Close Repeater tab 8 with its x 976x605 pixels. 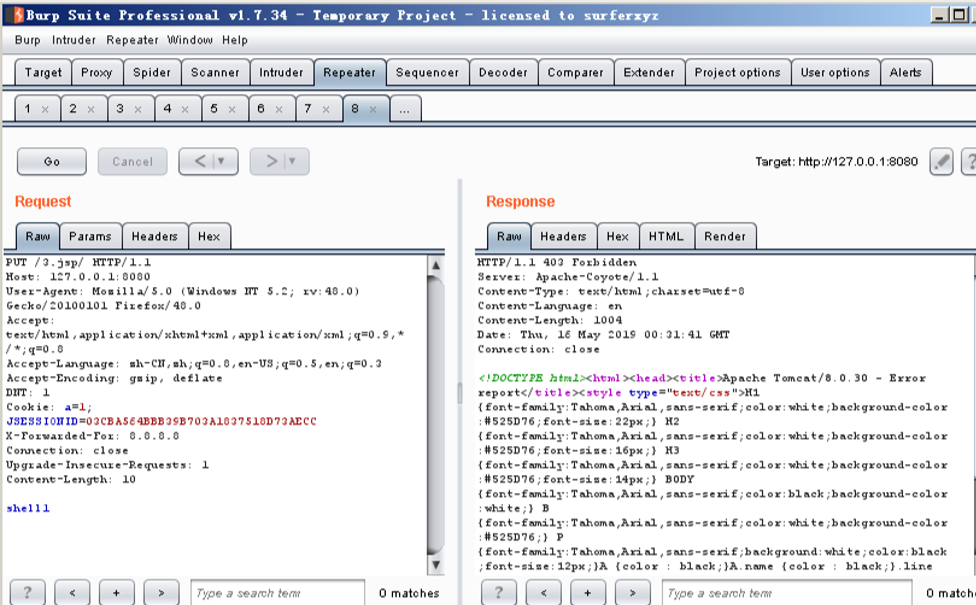tap(373, 110)
